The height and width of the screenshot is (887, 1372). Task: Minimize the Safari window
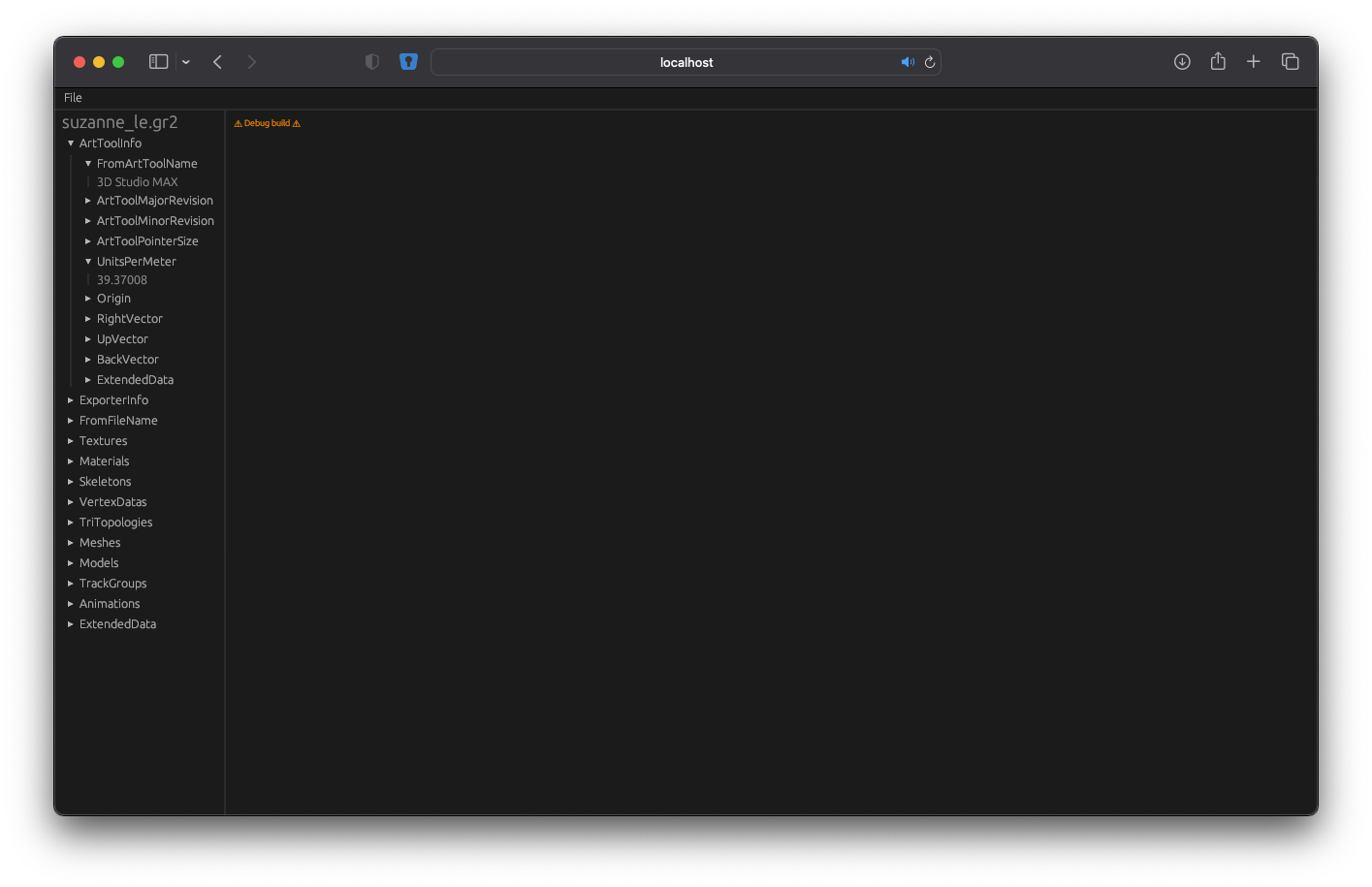[99, 62]
